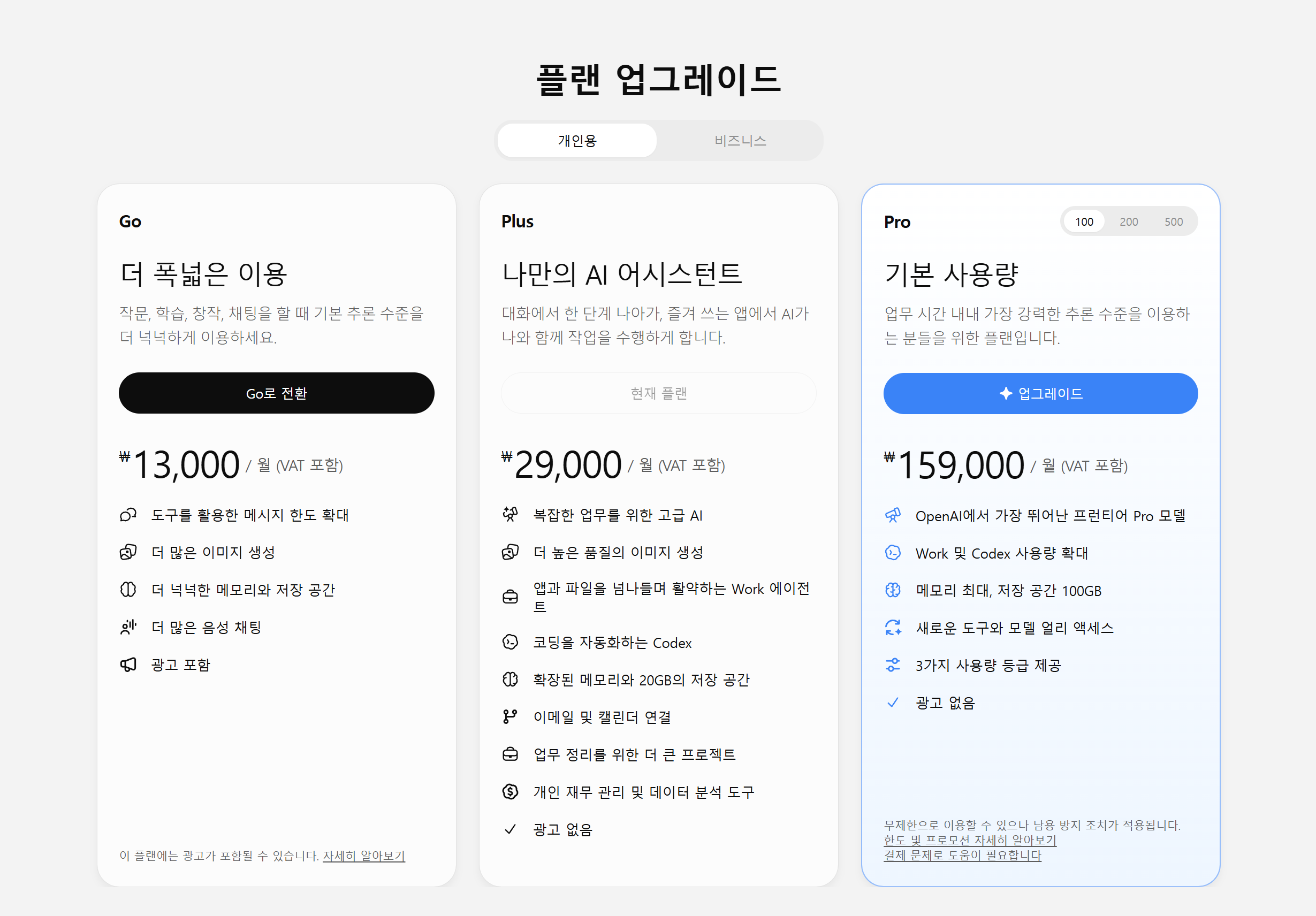The image size is (1316, 916).
Task: Click the Go plan title
Action: [x=130, y=222]
